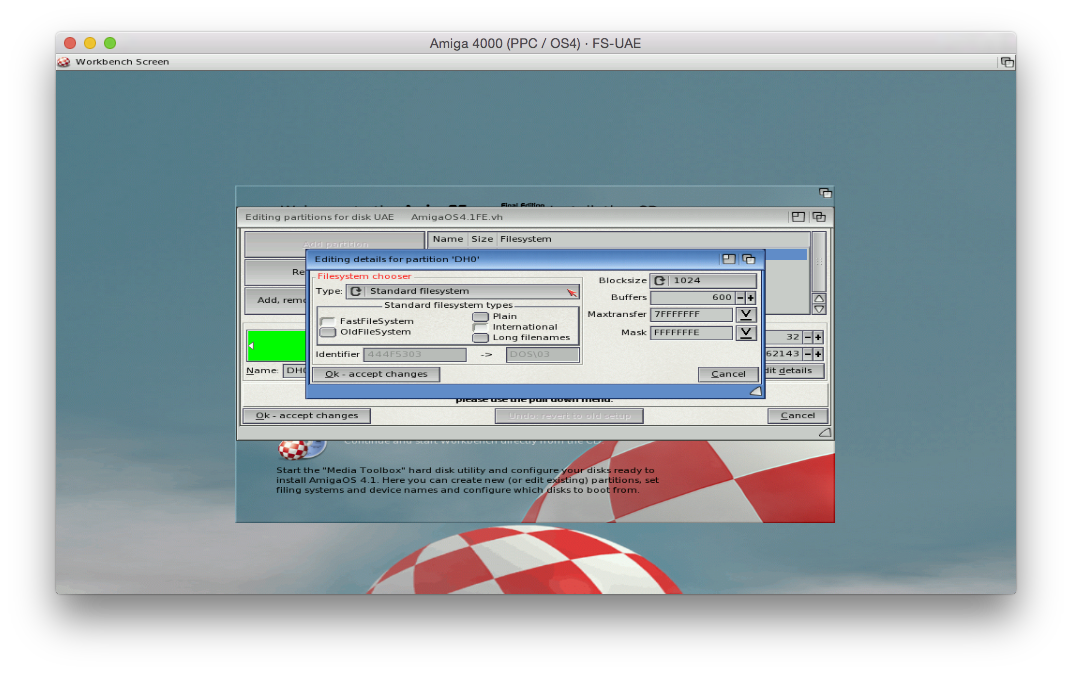This screenshot has width=1072, height=674.
Task: Select the Plain filesystem option
Action: click(x=481, y=316)
